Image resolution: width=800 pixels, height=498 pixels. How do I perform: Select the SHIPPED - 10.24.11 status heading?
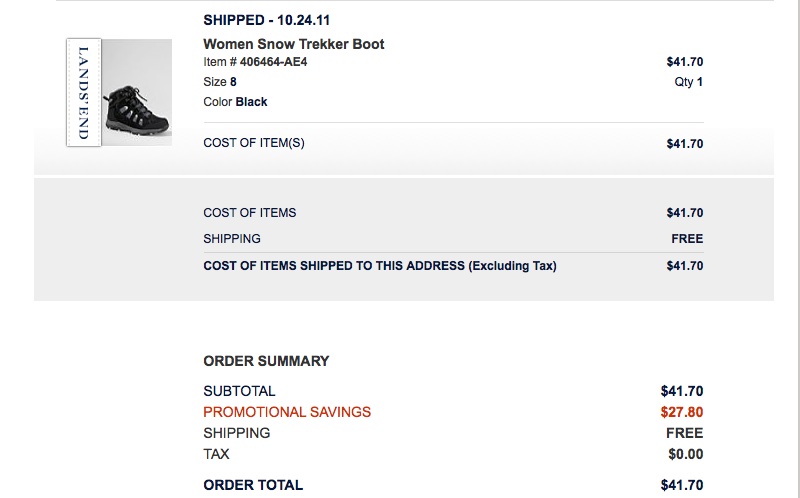tap(269, 19)
